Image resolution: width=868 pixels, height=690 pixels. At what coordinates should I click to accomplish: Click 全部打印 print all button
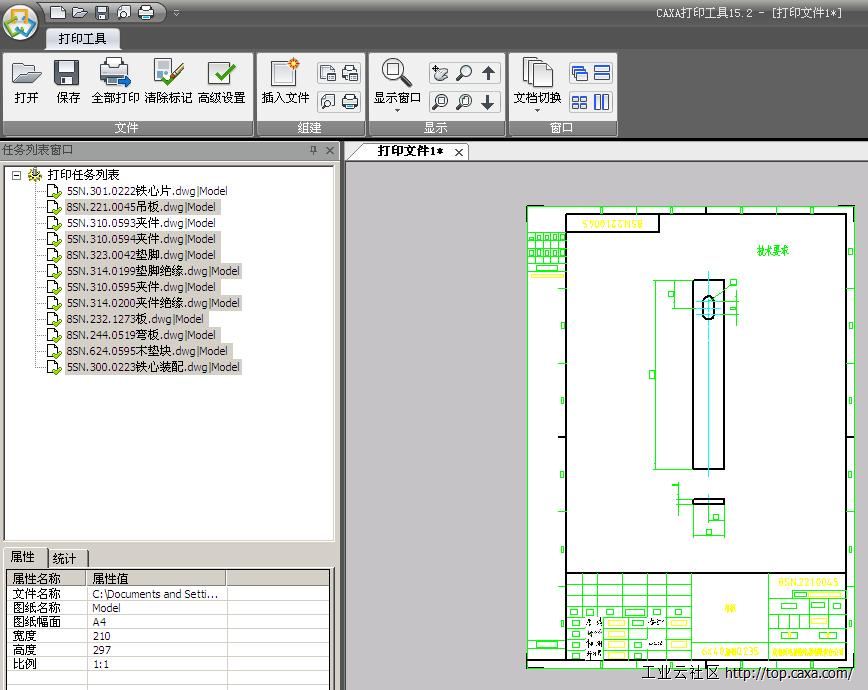coord(115,82)
